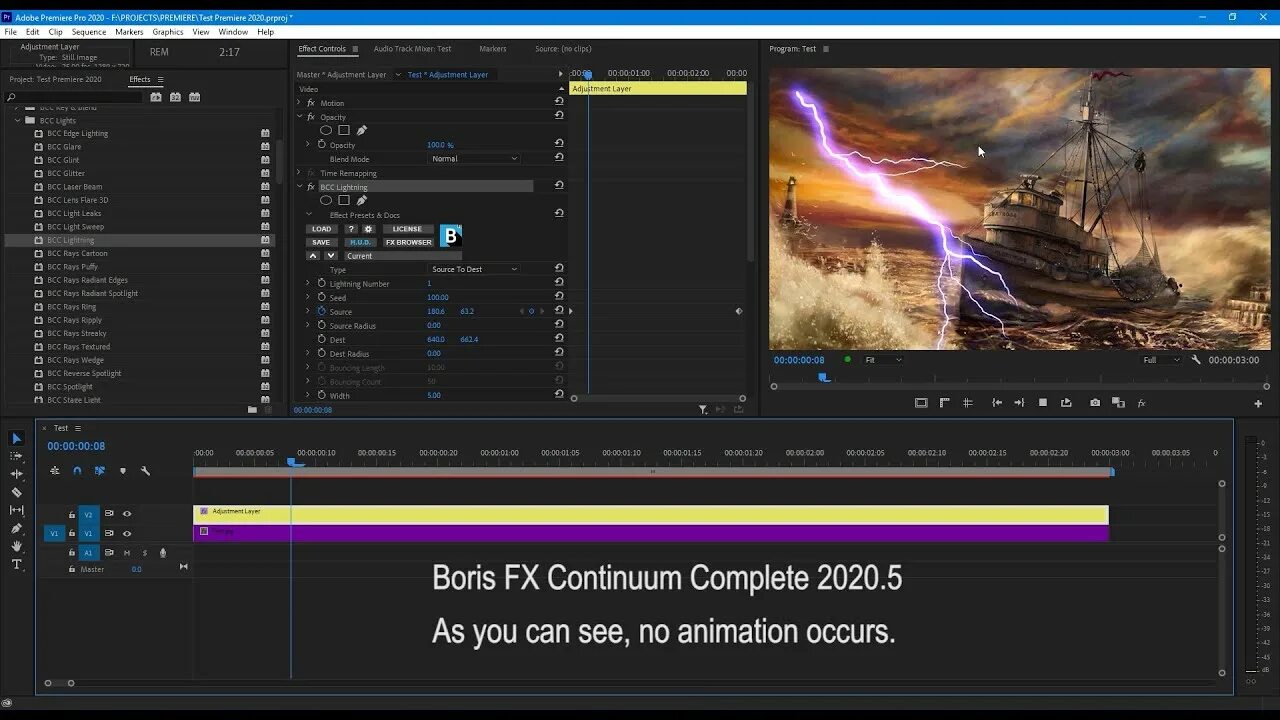
Task: Open the Fit zoom level dropdown
Action: (883, 360)
